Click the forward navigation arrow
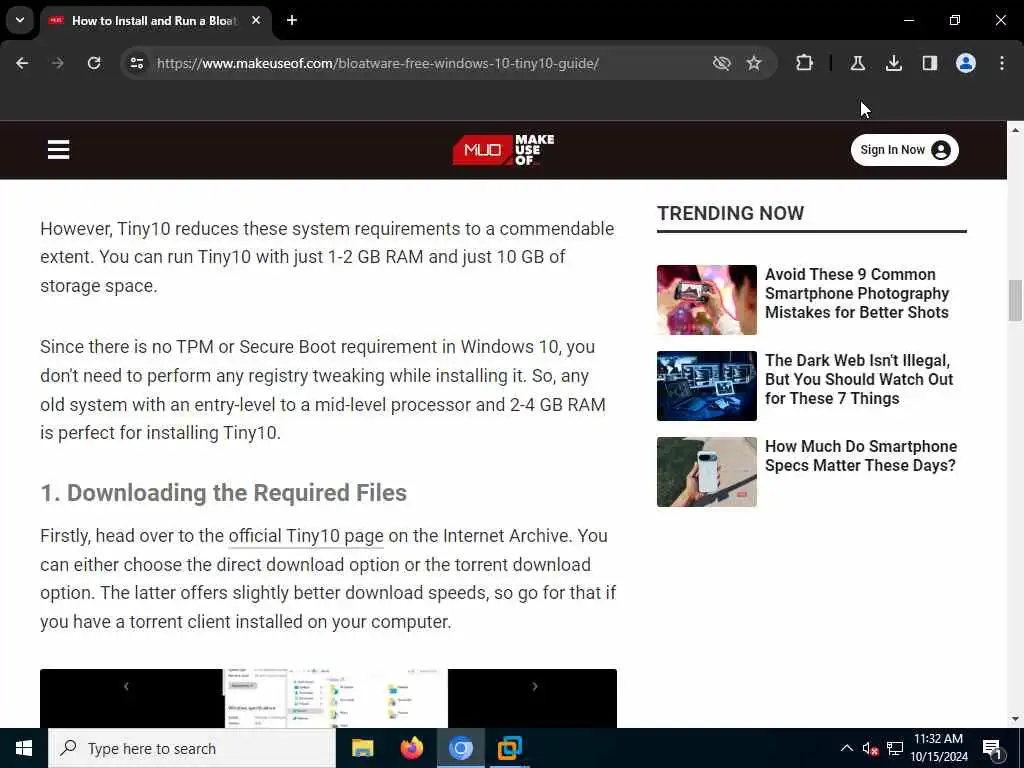The image size is (1024, 768). pos(57,63)
